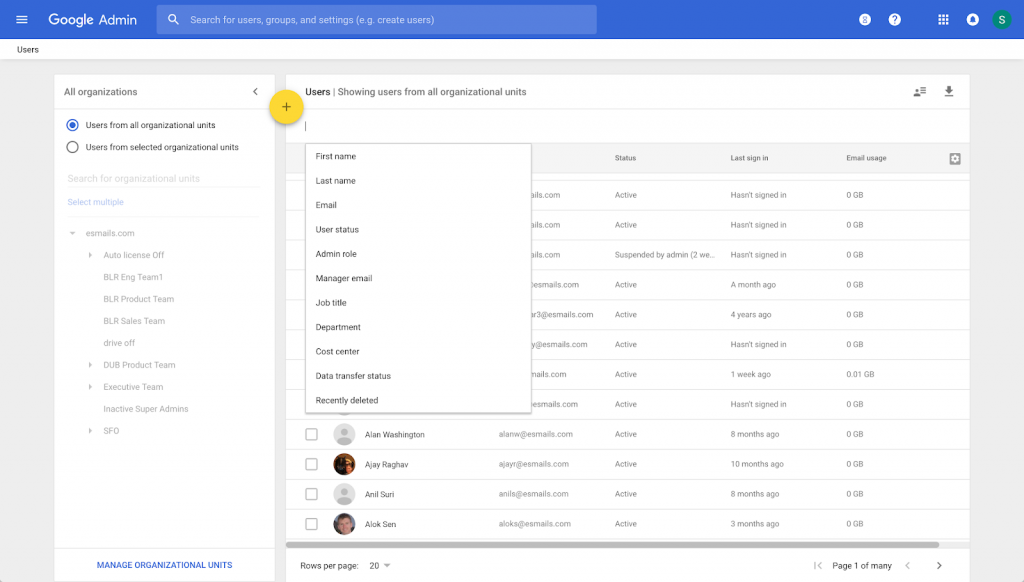Select Users from selected organizational units
Viewport: 1024px width, 582px height.
click(x=72, y=147)
